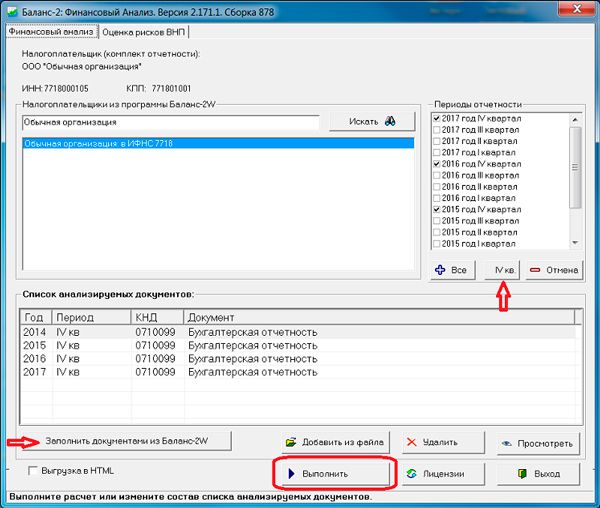Check 2015 год I квартал period

pyautogui.click(x=437, y=244)
